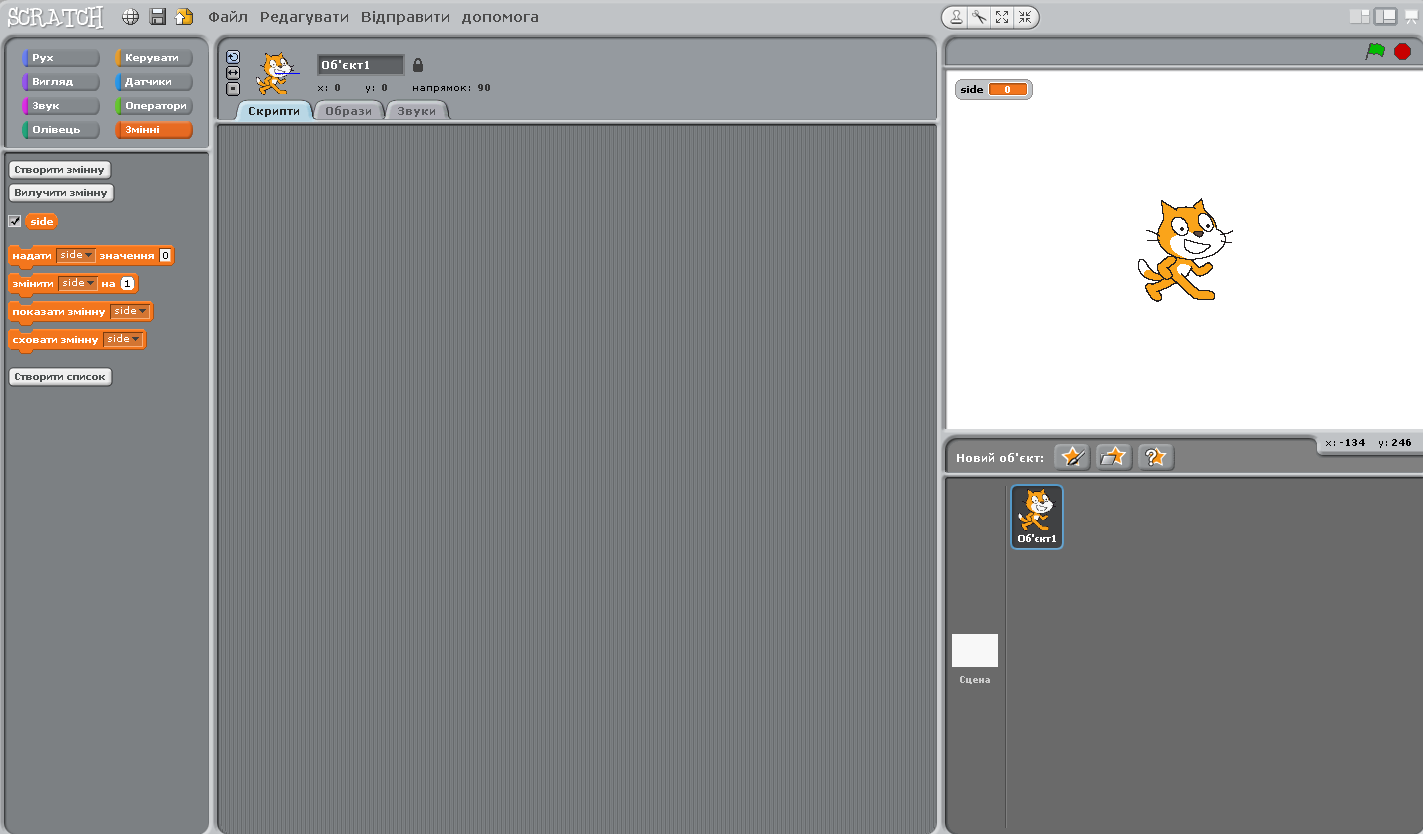Open side dropdown in надати block
Image resolution: width=1423 pixels, height=834 pixels.
76,256
